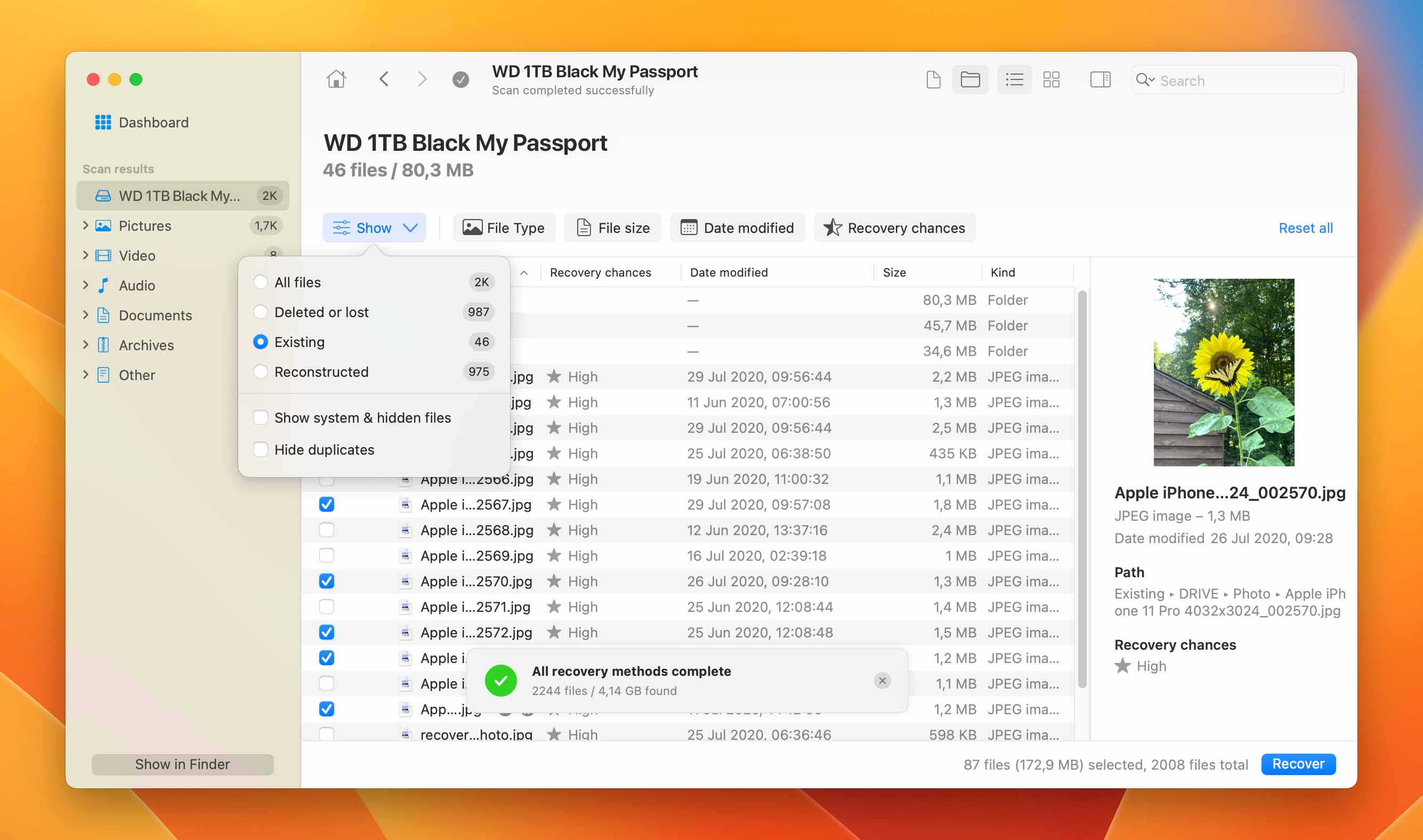Viewport: 1423px width, 840px height.
Task: Open the Recovery chances filter
Action: (894, 228)
